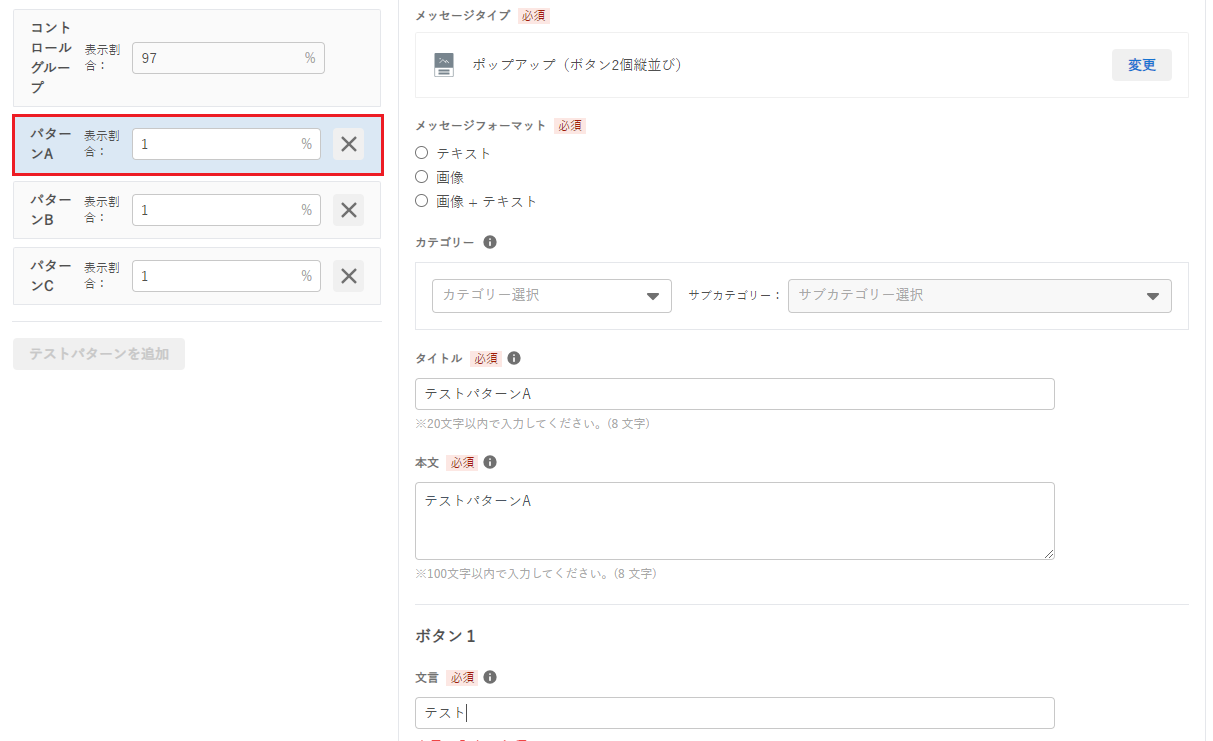Click the info icon next to カテゴリー
The height and width of the screenshot is (741, 1213).
pyautogui.click(x=490, y=242)
